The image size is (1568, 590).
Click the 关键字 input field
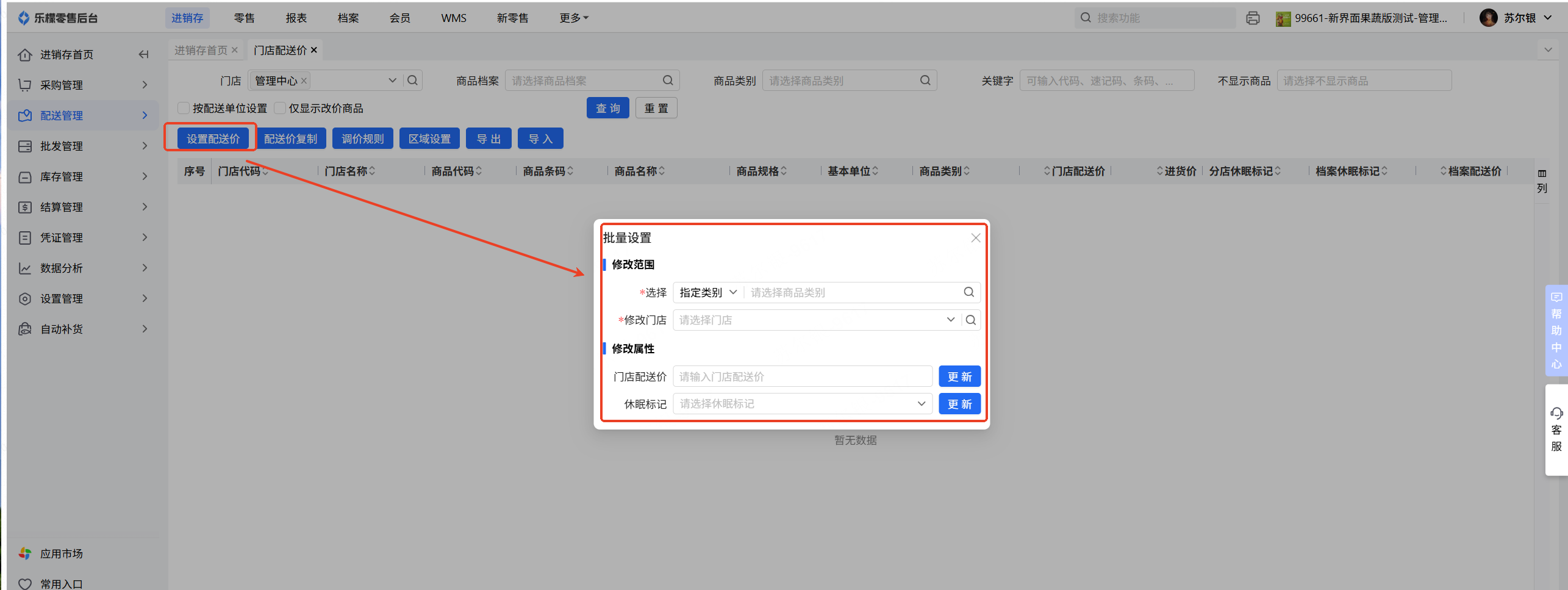pos(1106,81)
